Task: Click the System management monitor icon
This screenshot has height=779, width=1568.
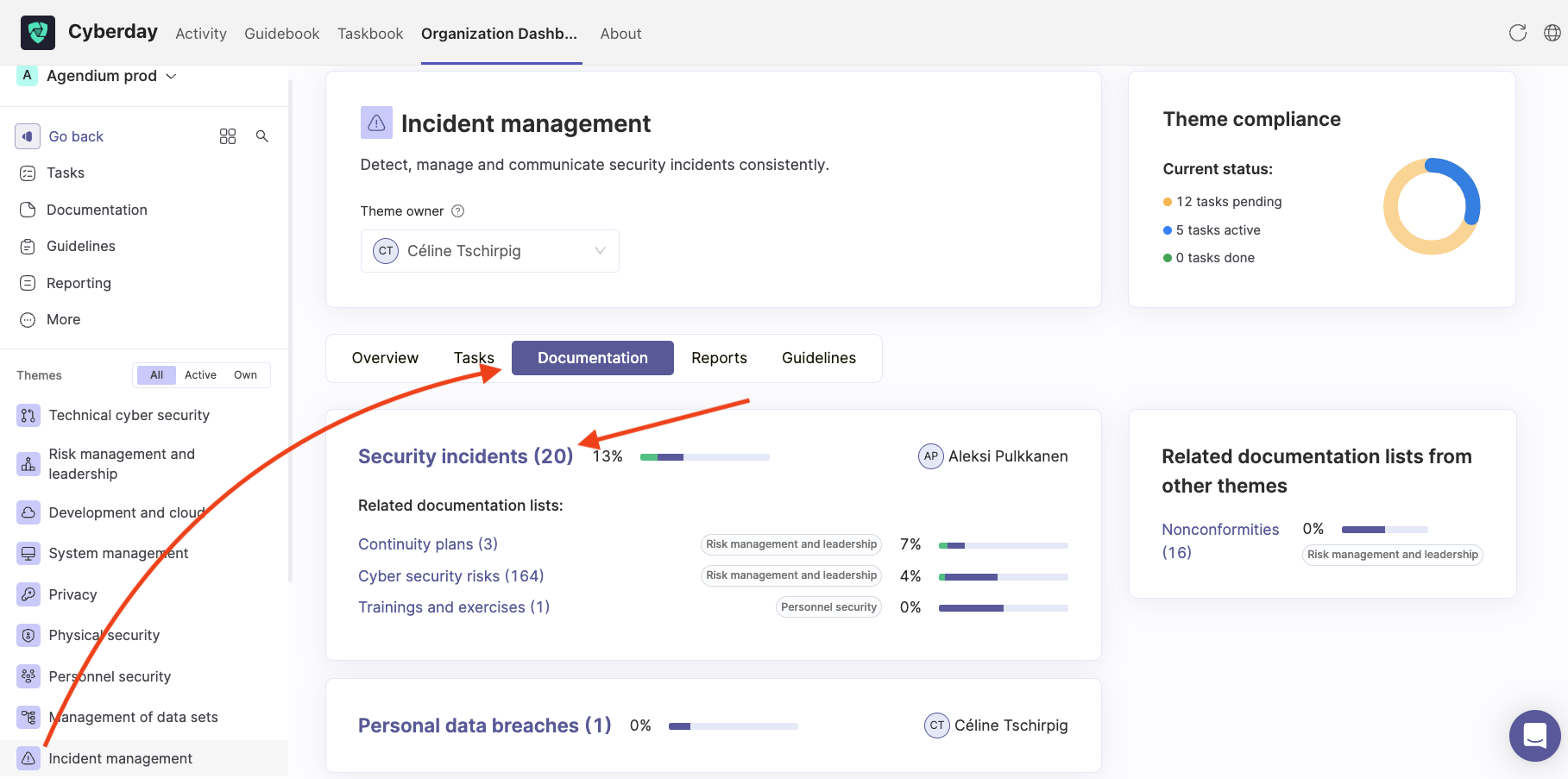Action: (28, 553)
